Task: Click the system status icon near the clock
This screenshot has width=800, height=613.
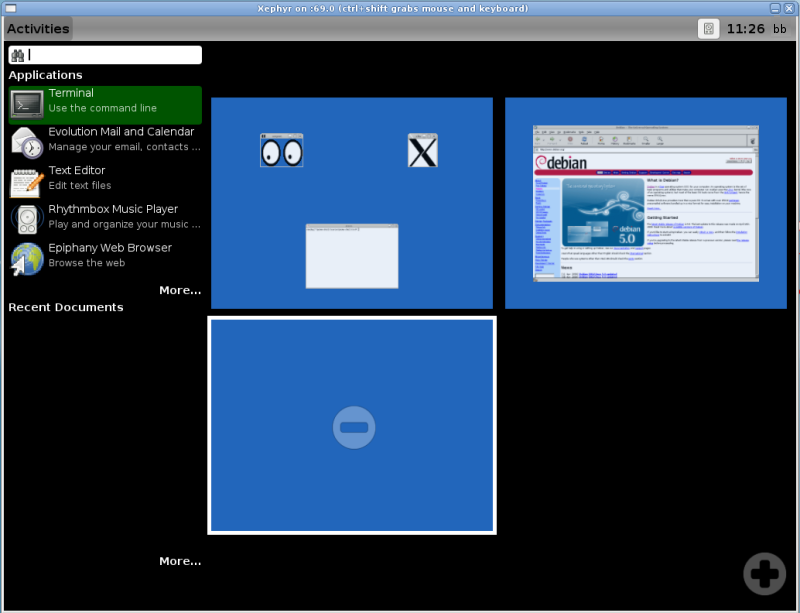Action: (x=709, y=28)
